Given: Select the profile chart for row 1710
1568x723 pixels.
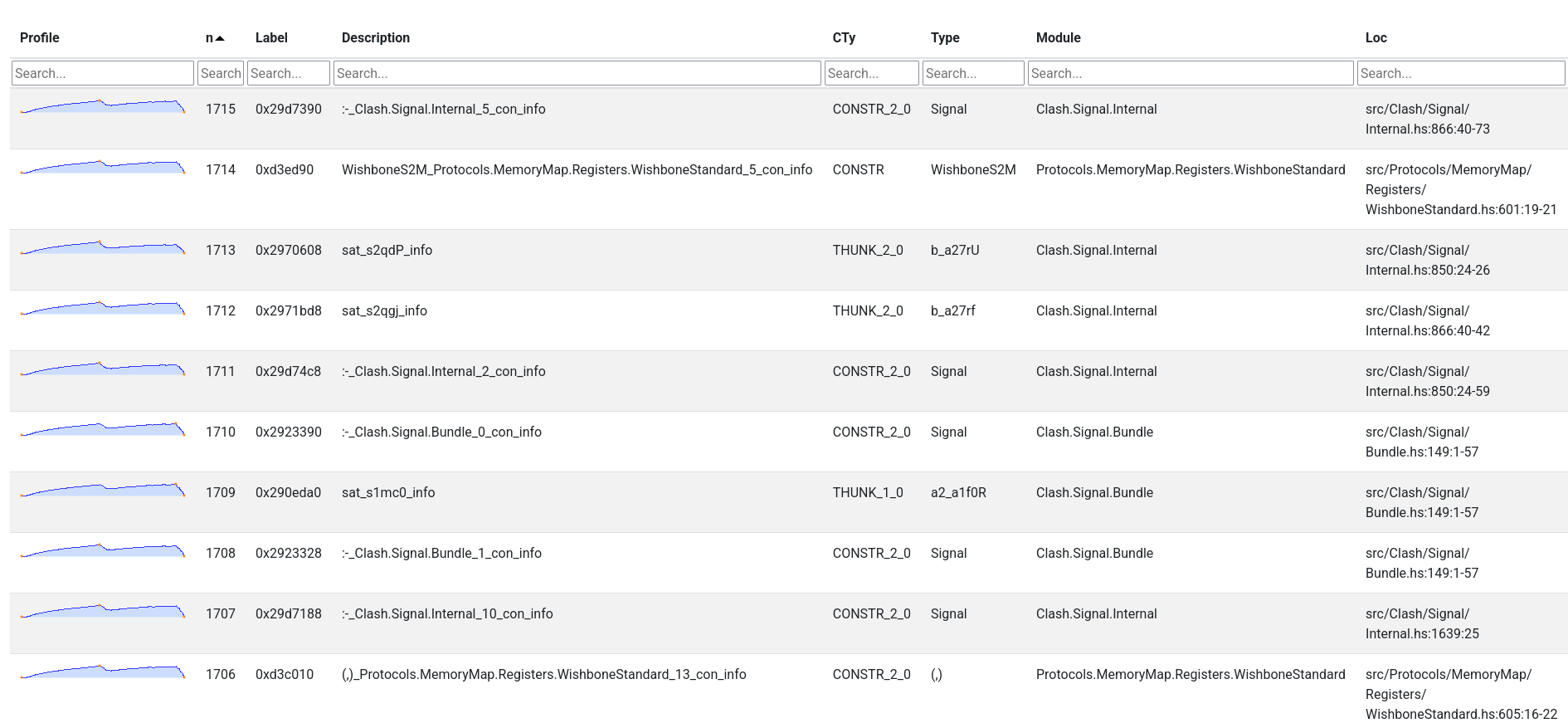Looking at the screenshot, I should (x=103, y=430).
